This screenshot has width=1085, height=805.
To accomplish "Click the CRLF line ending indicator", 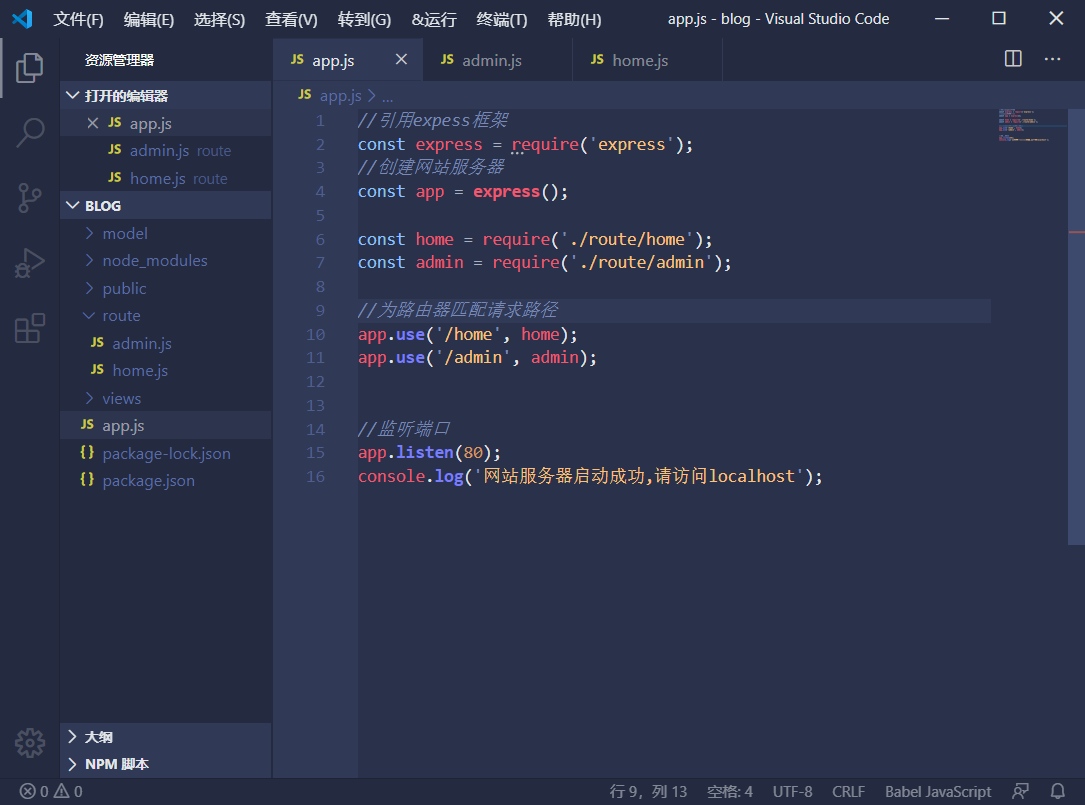I will pos(848,791).
